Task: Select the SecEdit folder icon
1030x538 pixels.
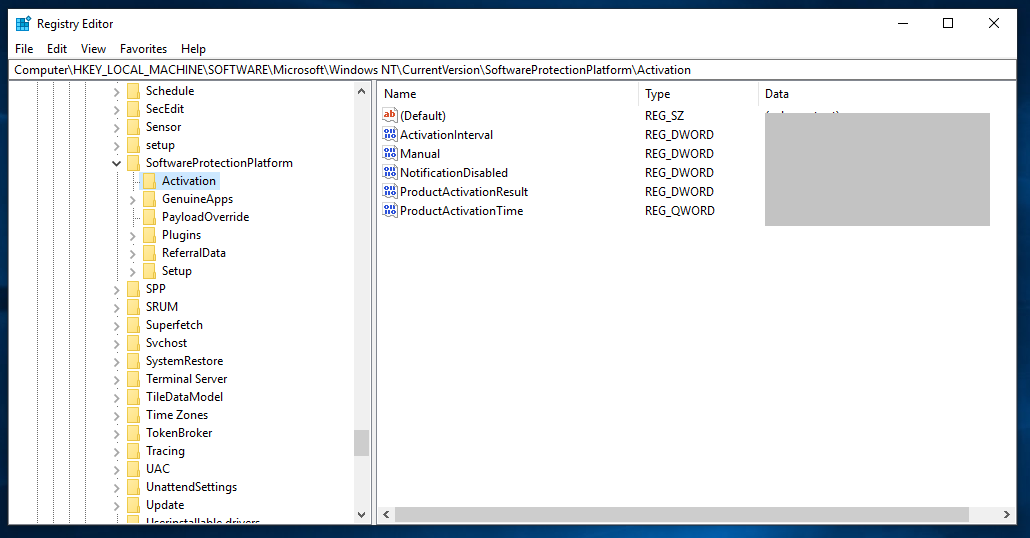Action: click(x=133, y=108)
